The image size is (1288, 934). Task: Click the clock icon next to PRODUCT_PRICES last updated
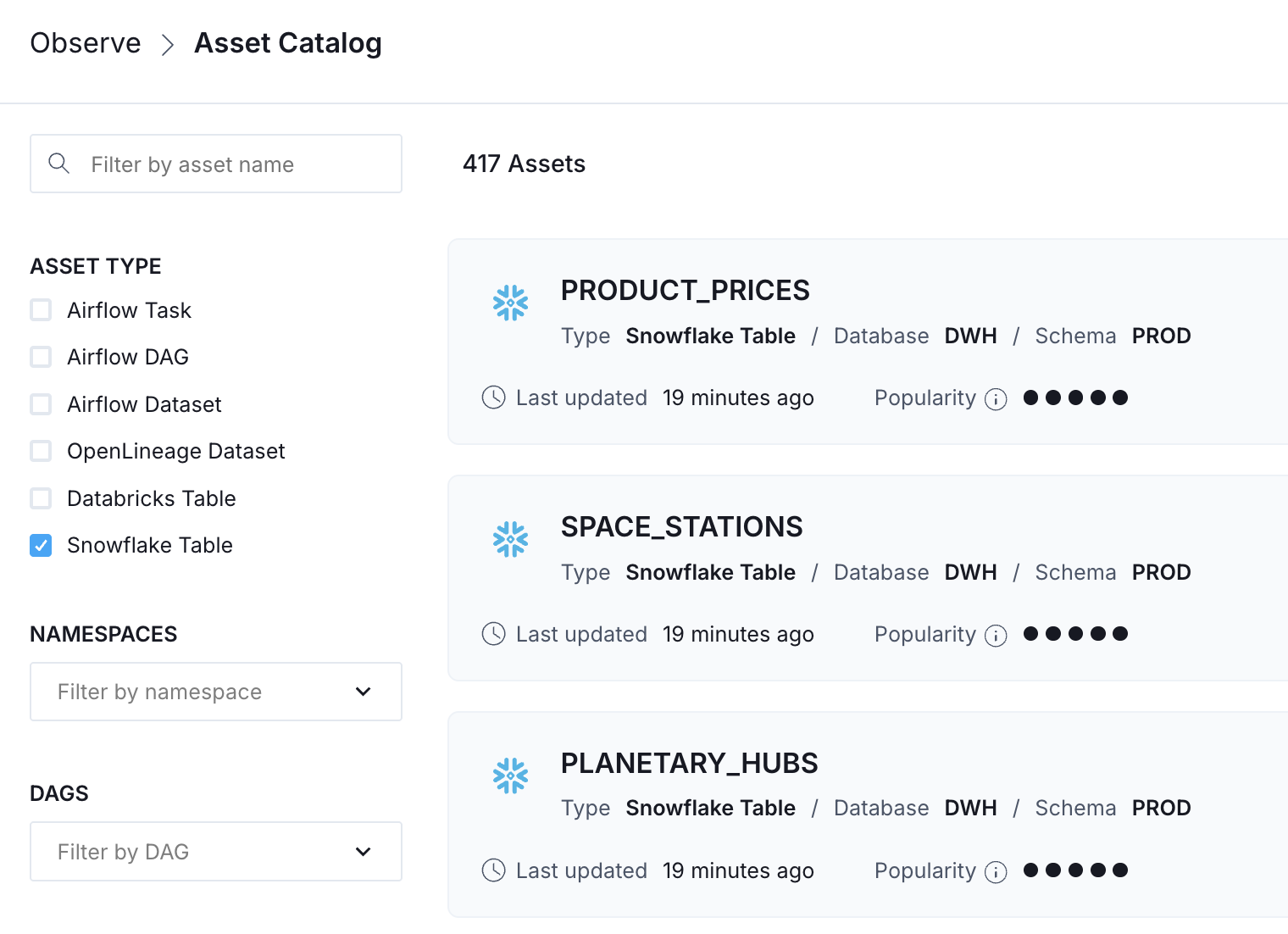493,397
